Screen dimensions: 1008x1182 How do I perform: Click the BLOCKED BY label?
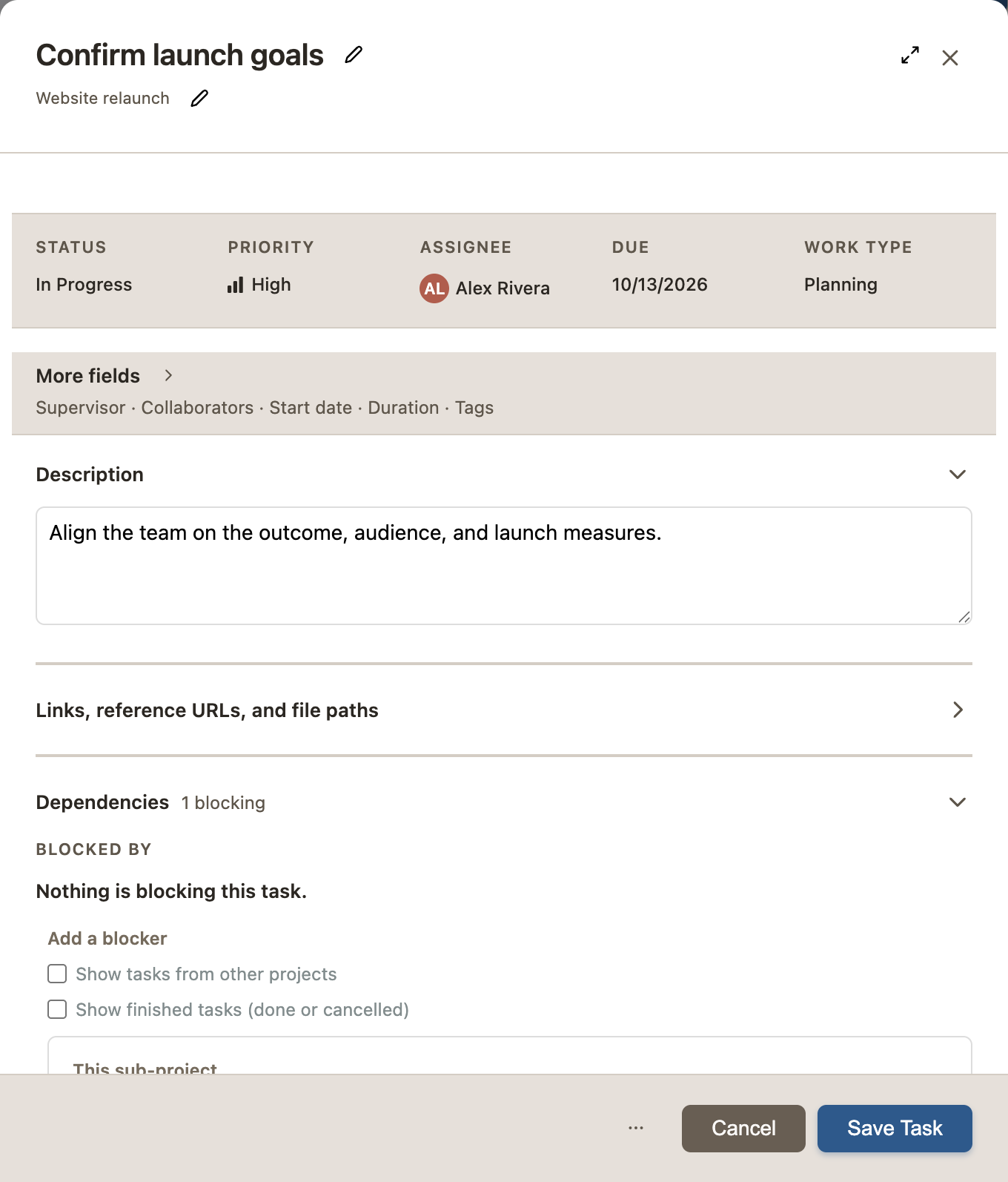[93, 850]
